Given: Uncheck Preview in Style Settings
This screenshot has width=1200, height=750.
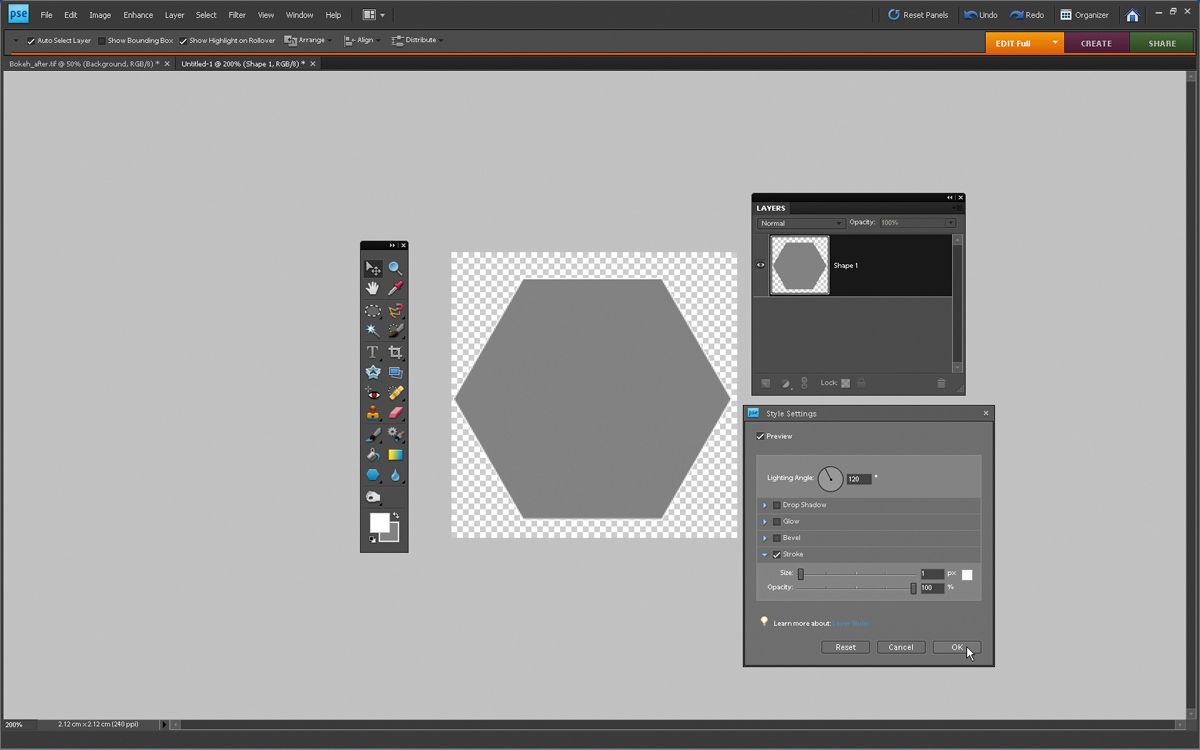Looking at the screenshot, I should click(x=761, y=437).
